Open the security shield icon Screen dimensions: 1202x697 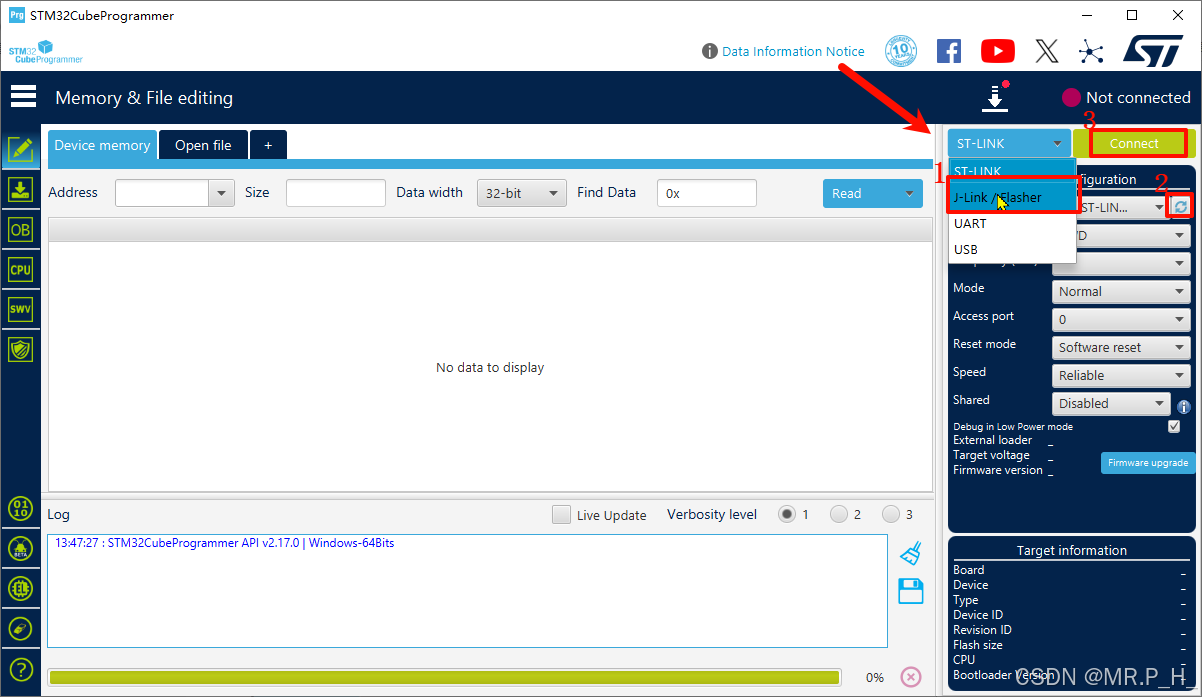[x=20, y=349]
